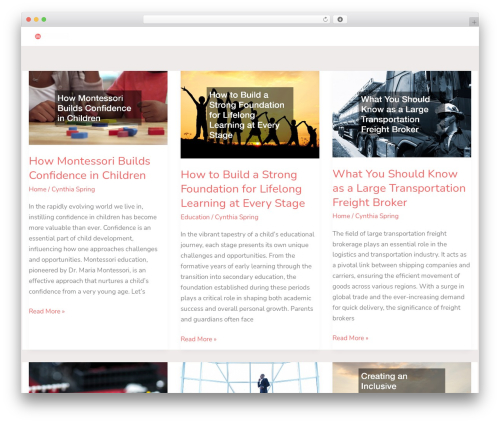Close the browser window with the red button
The height and width of the screenshot is (423, 500).
tap(29, 19)
